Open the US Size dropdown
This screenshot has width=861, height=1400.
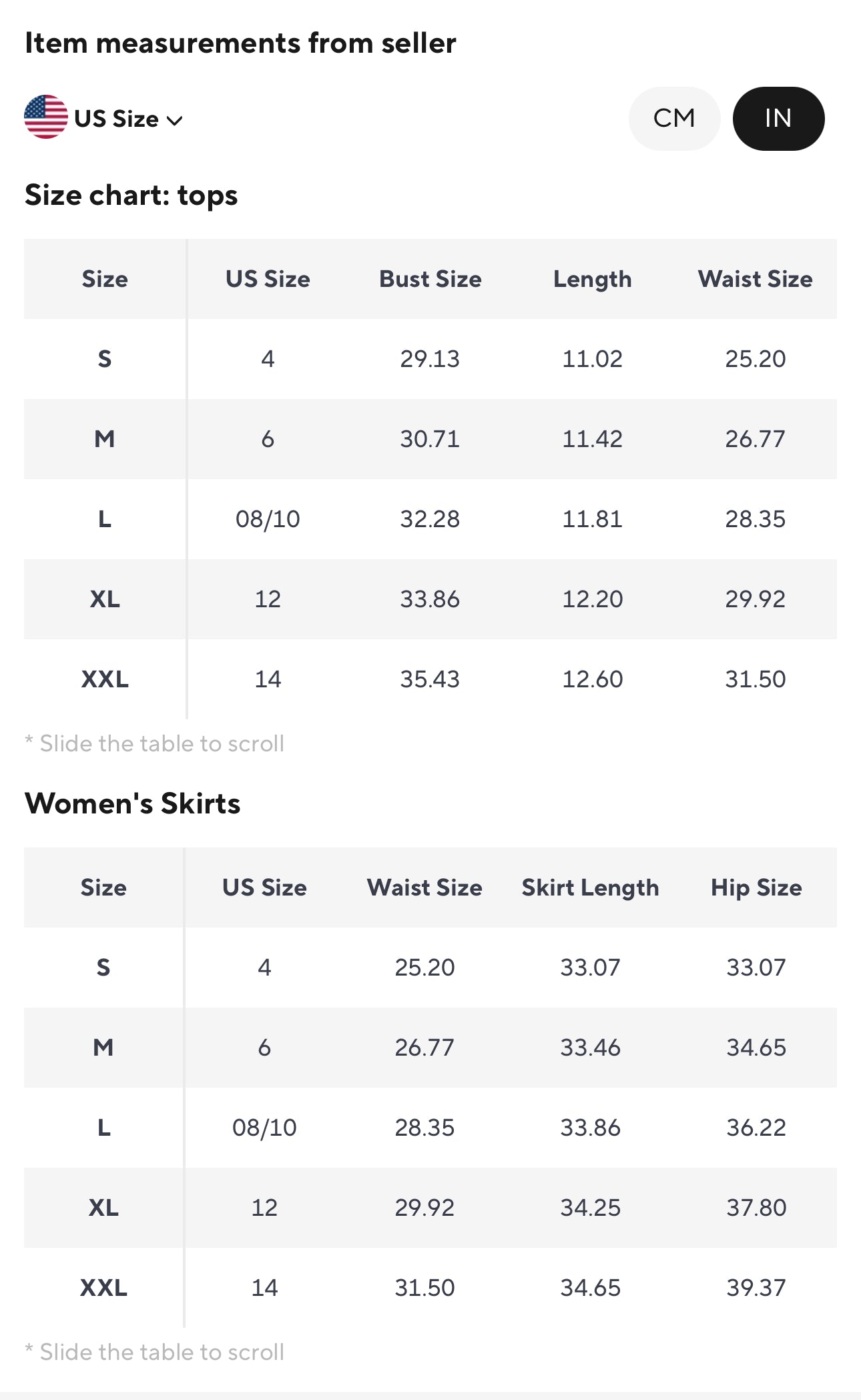click(x=117, y=119)
